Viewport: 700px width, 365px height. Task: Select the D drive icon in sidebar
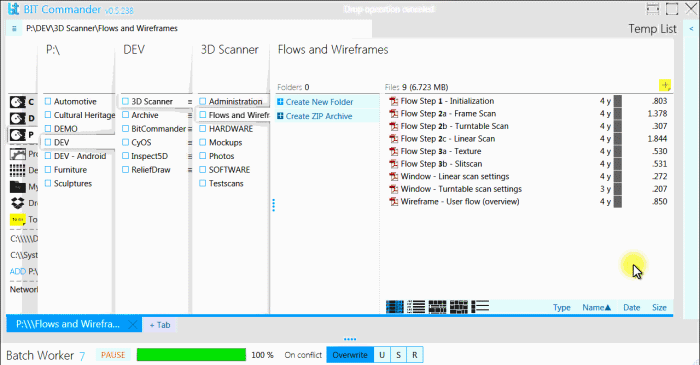click(17, 118)
